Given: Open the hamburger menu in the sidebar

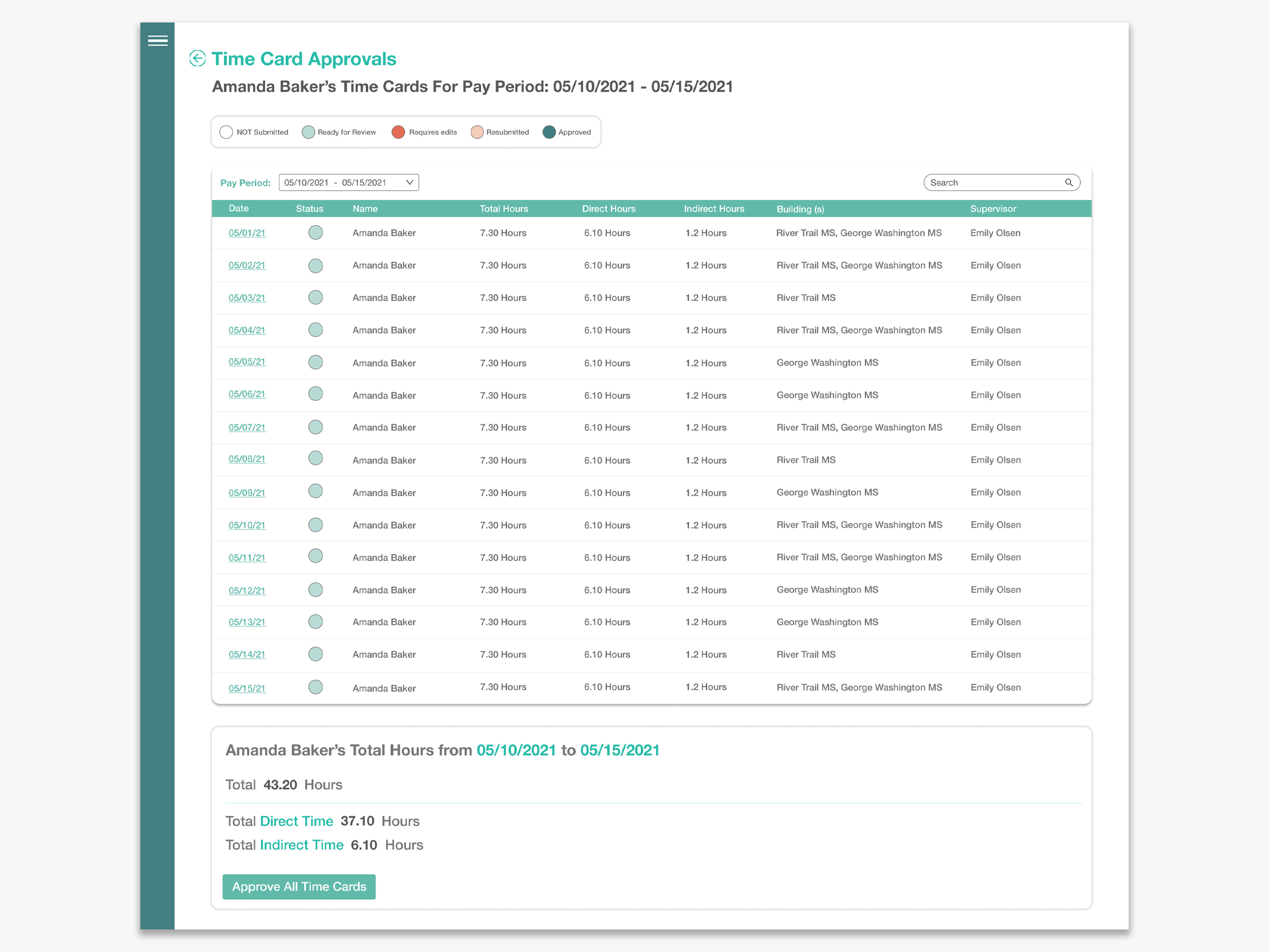Looking at the screenshot, I should [x=158, y=41].
